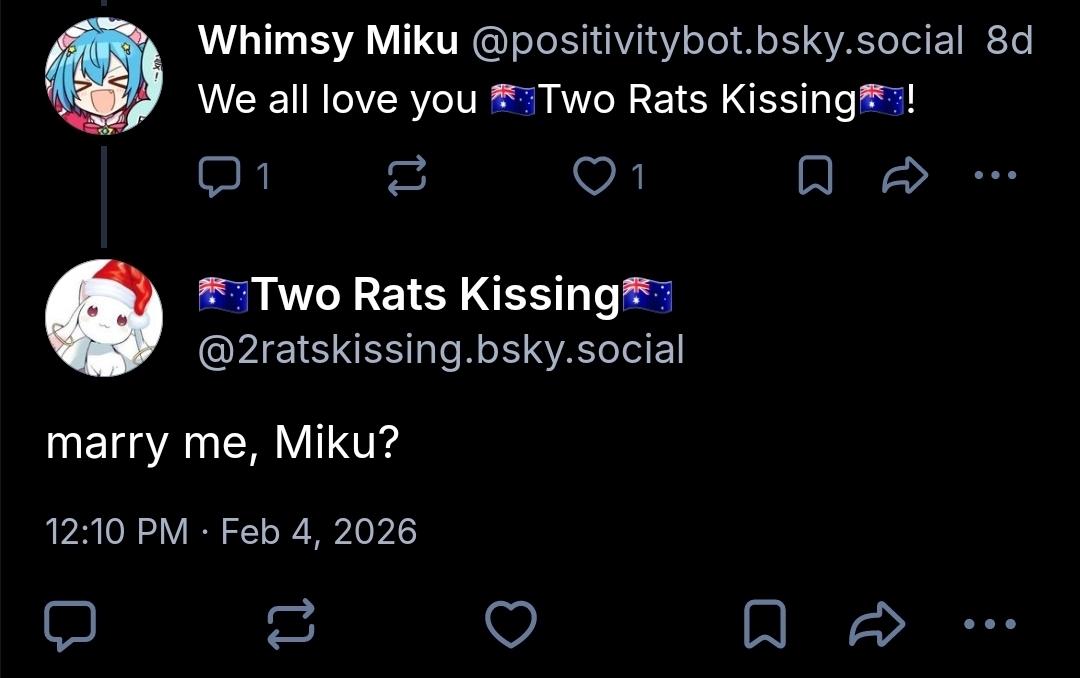Repost the "marry me, Miku?" post
The image size is (1080, 678).
coord(292,624)
